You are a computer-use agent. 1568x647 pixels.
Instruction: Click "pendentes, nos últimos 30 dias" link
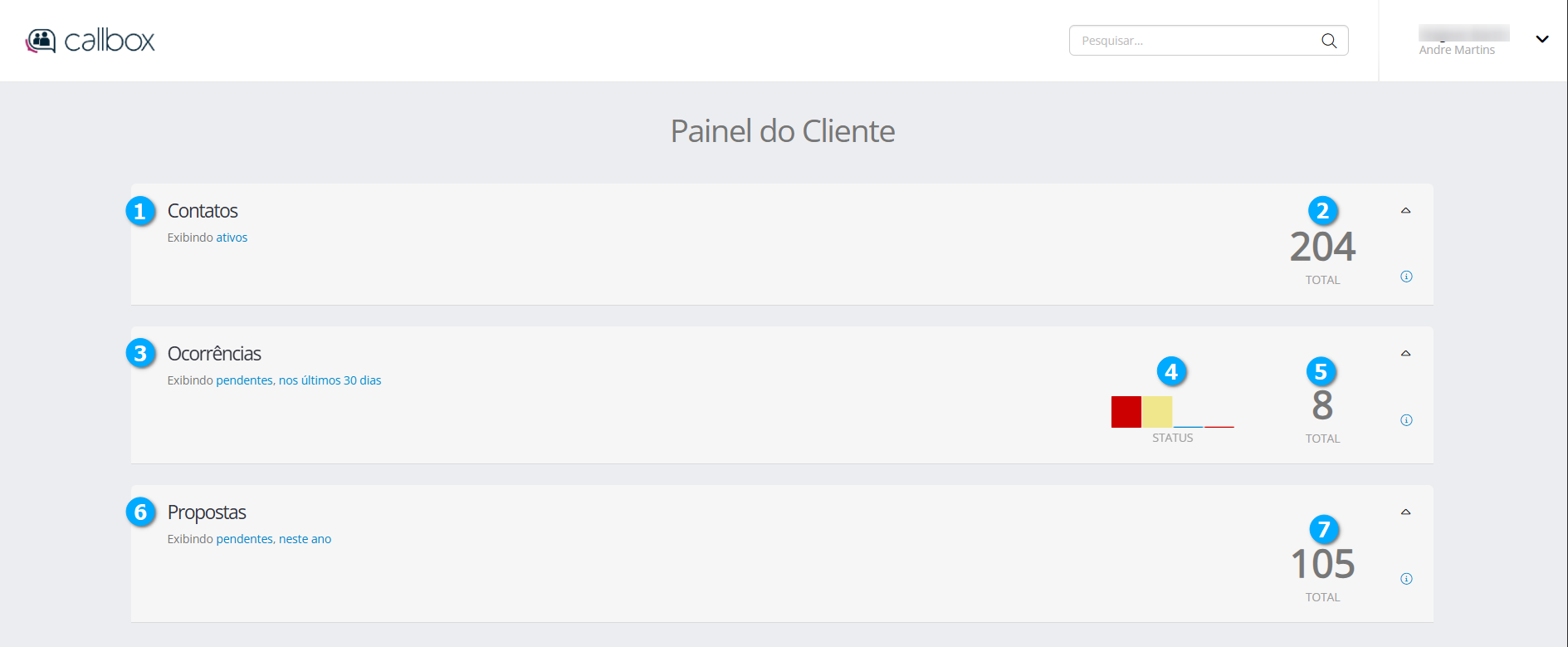pos(299,380)
